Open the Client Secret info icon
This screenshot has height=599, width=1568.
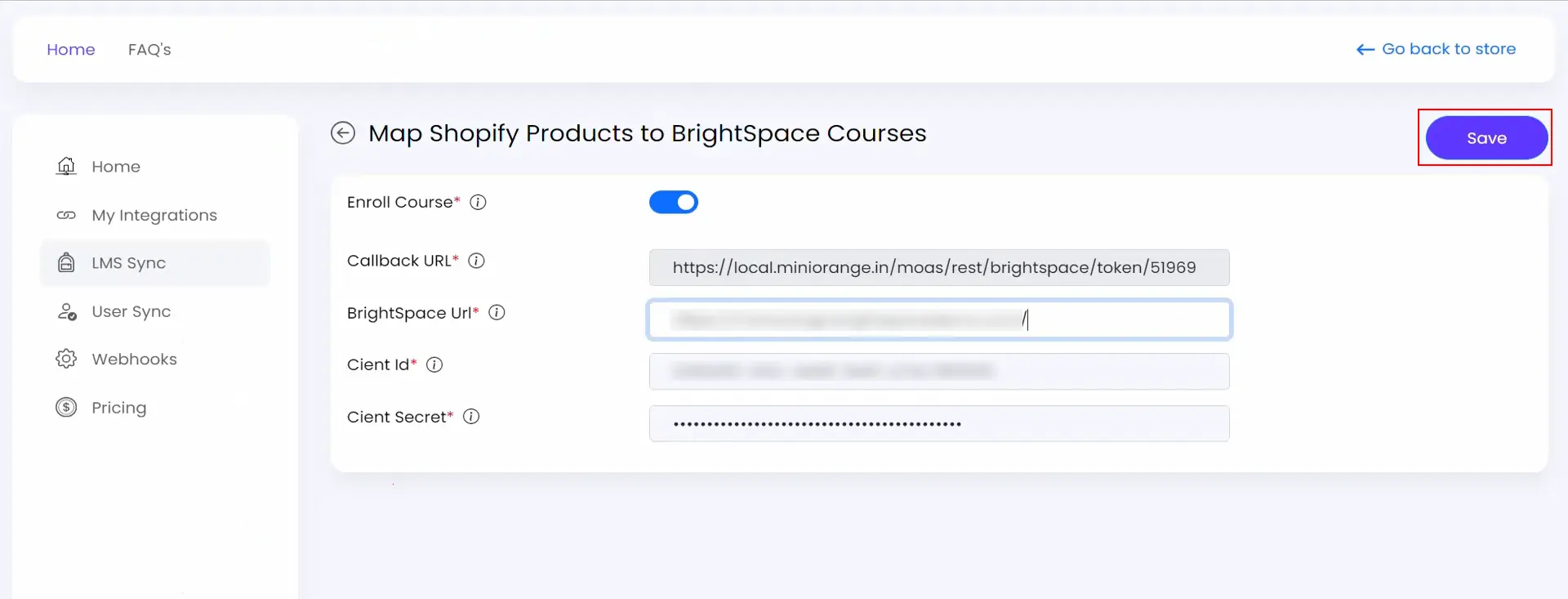[471, 416]
